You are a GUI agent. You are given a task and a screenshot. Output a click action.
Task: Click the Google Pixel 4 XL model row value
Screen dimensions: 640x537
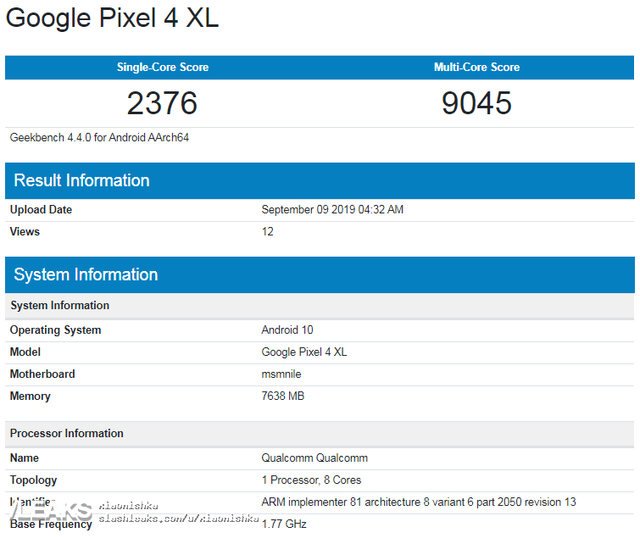coord(304,352)
